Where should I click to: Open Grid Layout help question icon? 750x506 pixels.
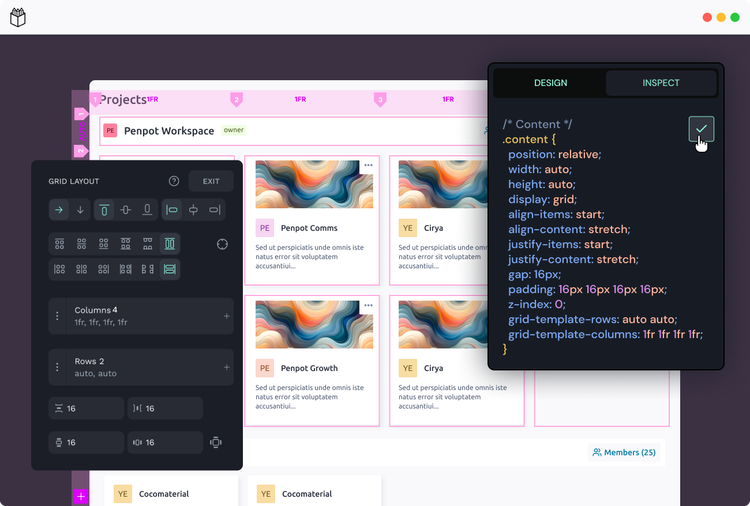174,181
